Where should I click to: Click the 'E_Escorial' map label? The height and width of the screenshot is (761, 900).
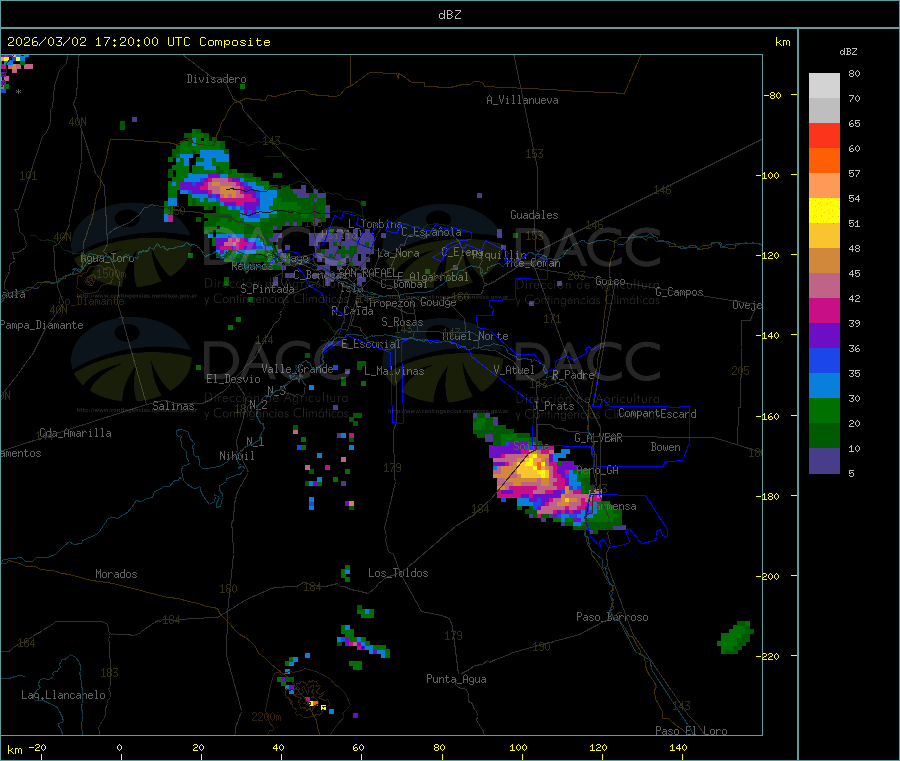point(371,344)
